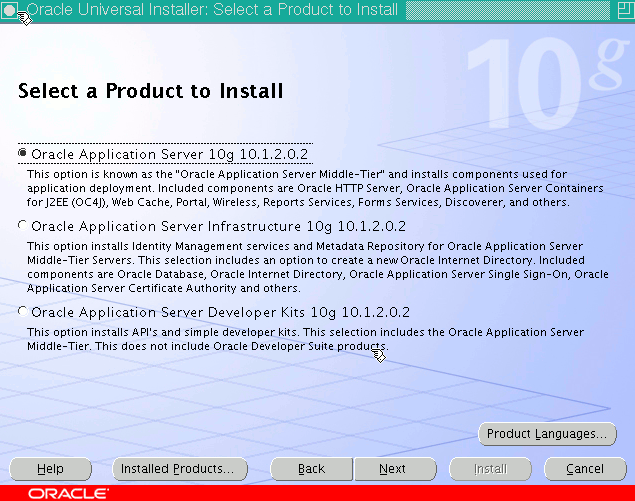Click the Oracle Universal Installer title bar text

212,10
